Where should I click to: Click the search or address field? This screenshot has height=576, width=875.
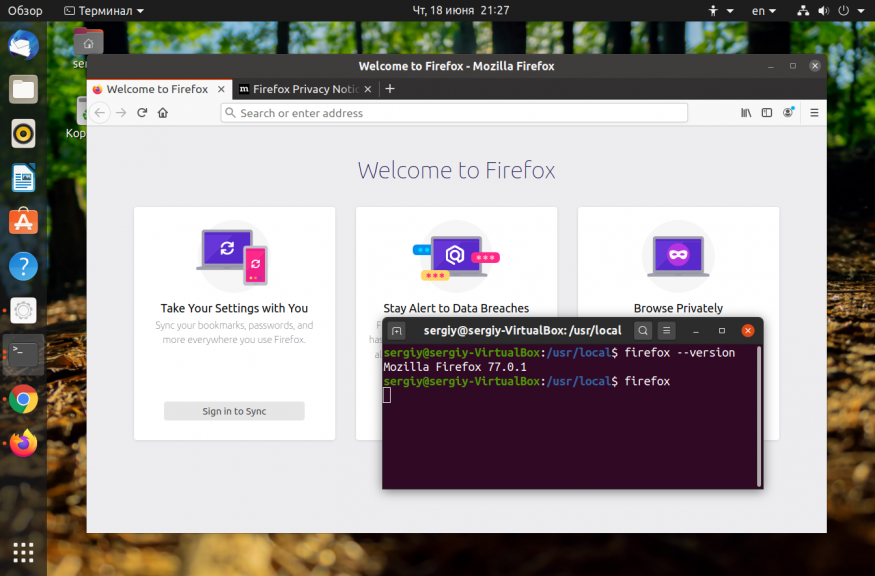454,113
